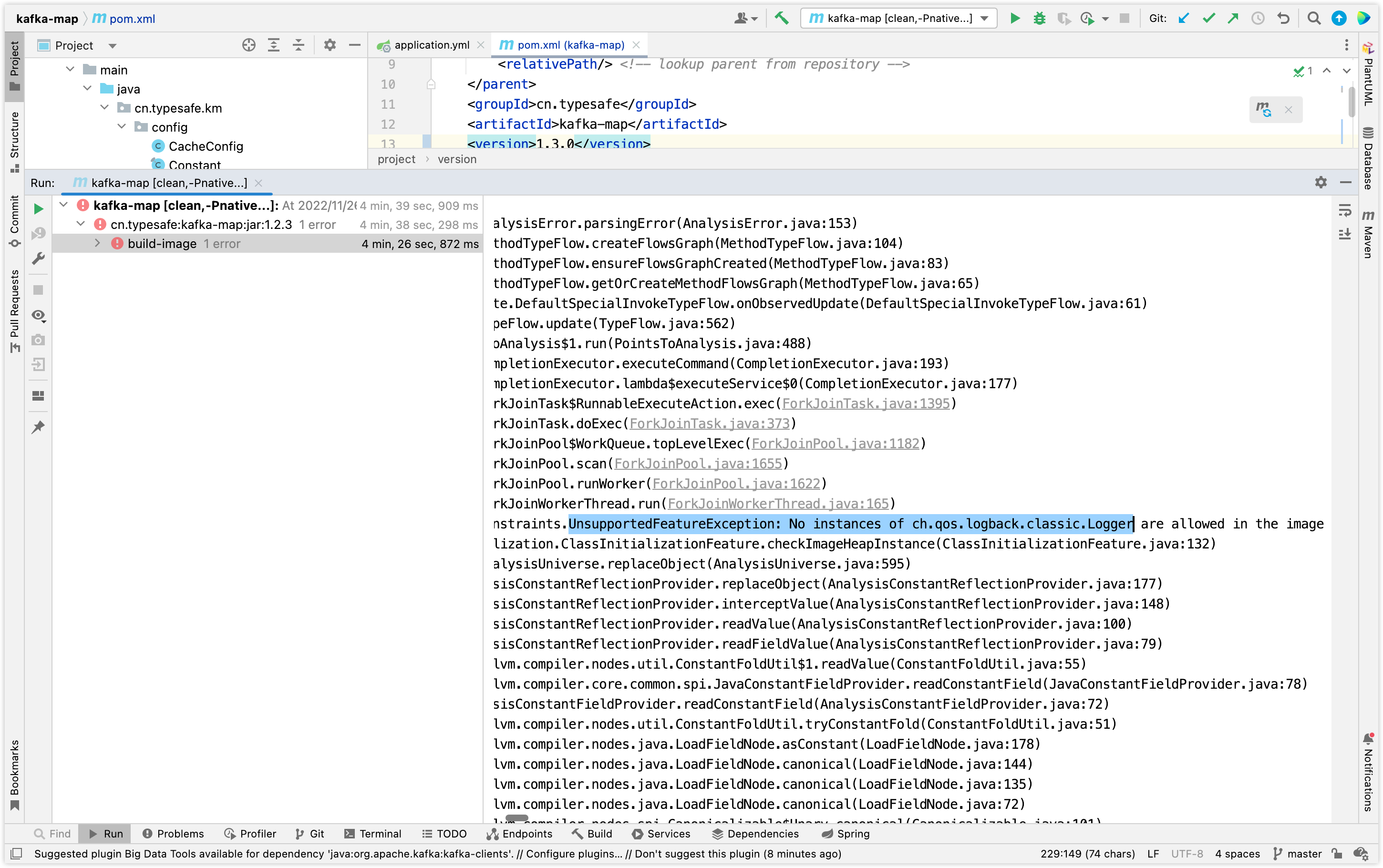Select opened file target icon in Project panel

tap(248, 45)
